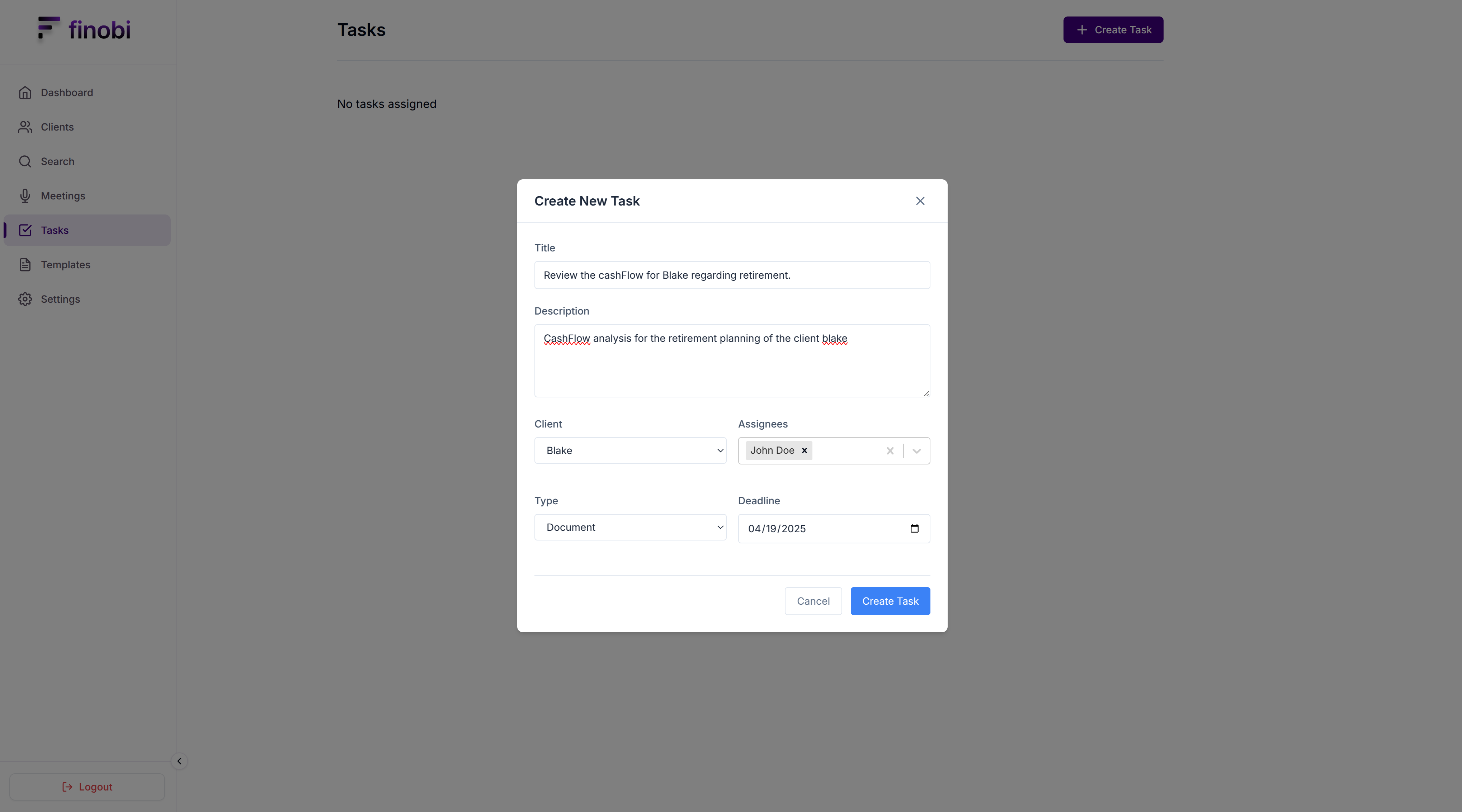Screen dimensions: 1462x812
Task: Click the Settings gear icon
Action: pos(25,299)
